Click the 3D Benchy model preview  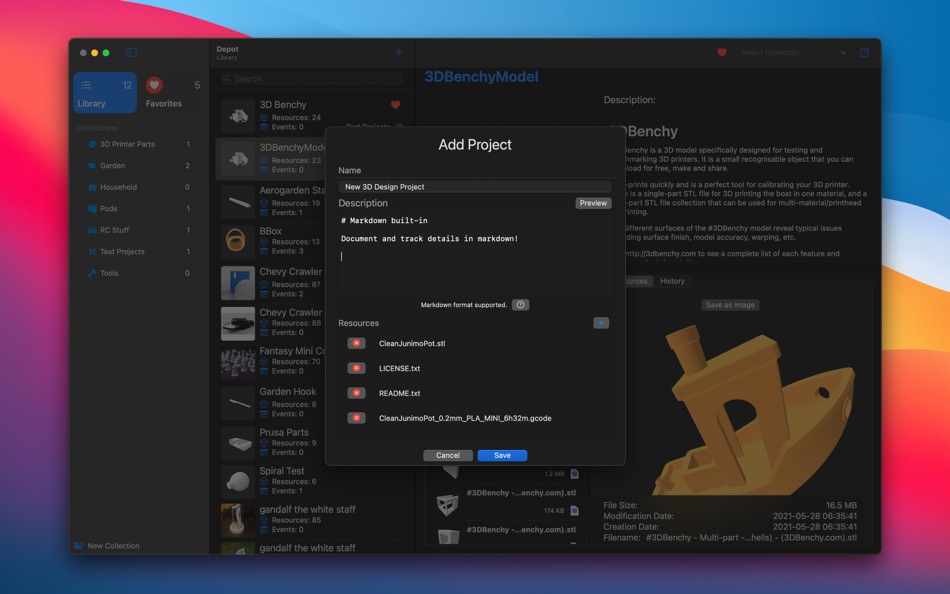pyautogui.click(x=752, y=409)
